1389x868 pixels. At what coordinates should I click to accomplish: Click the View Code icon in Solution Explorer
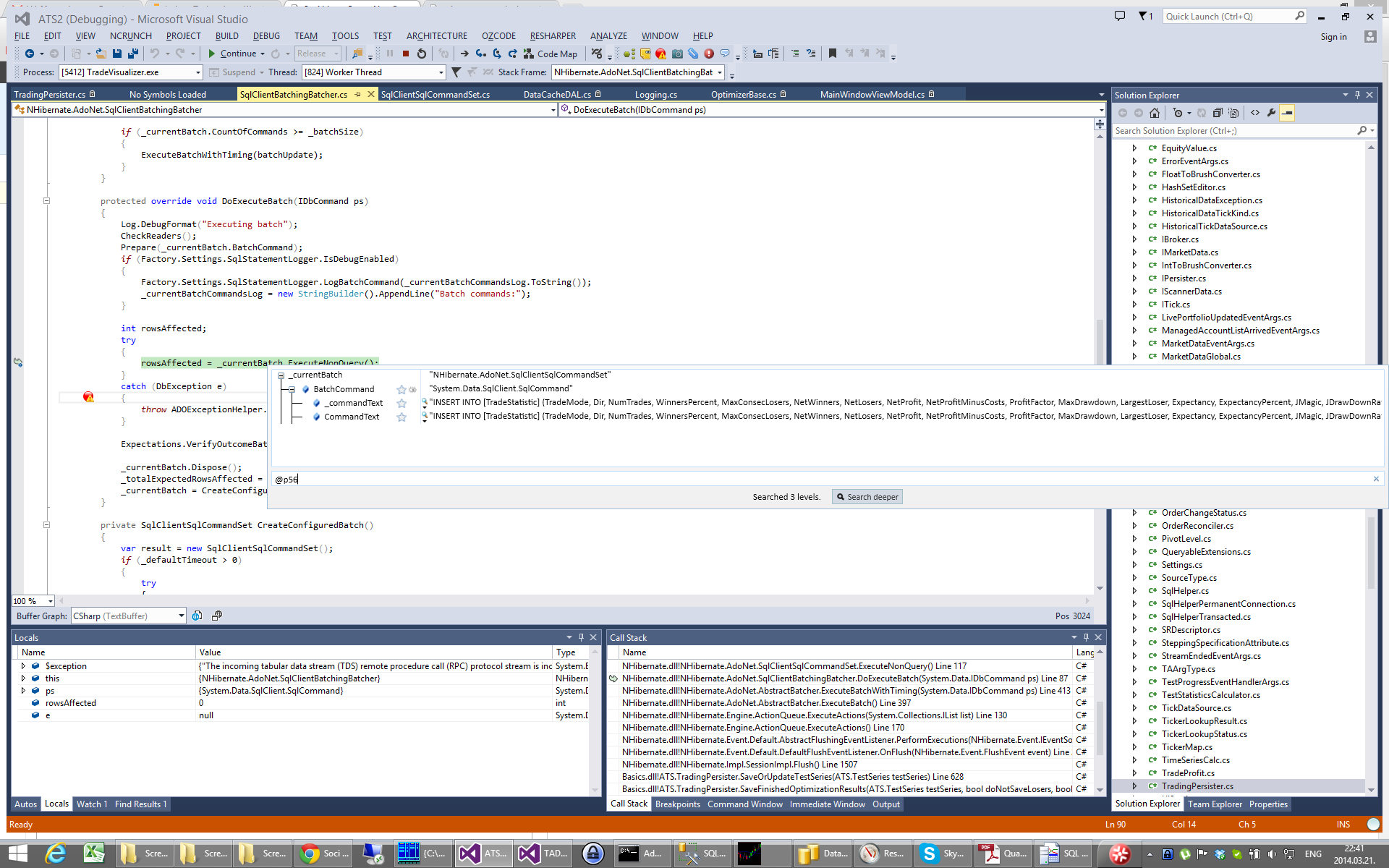(x=1255, y=113)
